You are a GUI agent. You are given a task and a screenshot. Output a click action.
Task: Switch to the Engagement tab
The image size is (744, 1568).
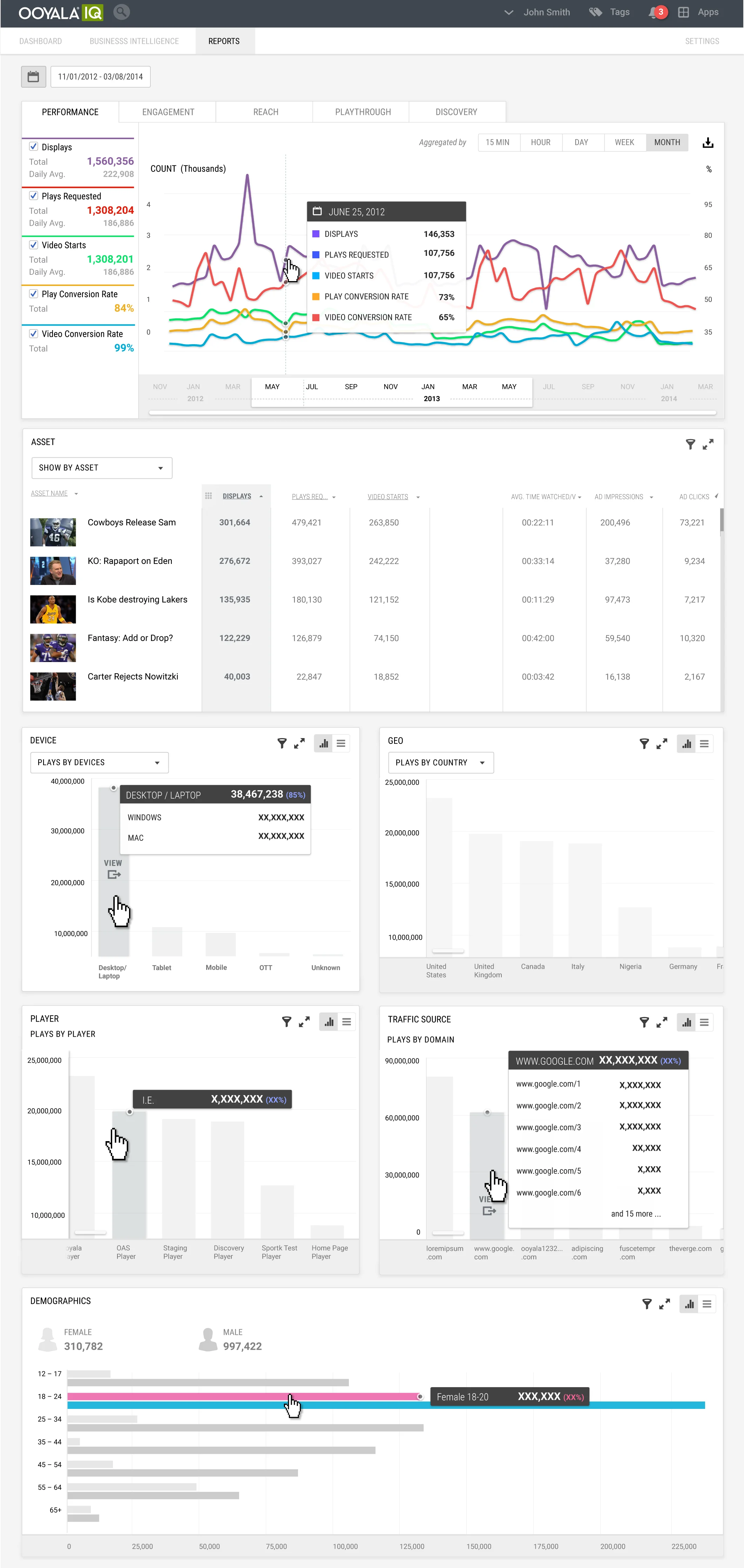click(168, 112)
